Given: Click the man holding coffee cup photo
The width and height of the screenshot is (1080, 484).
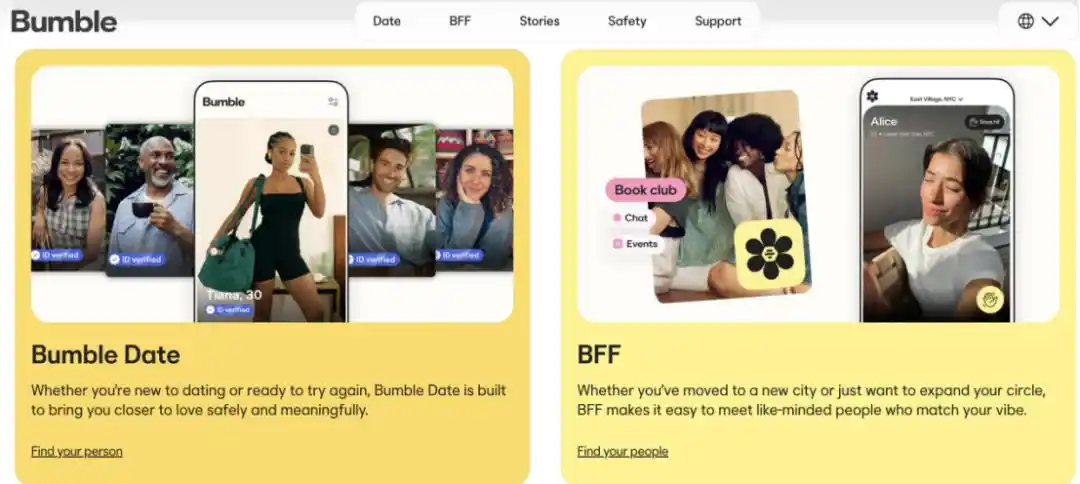Looking at the screenshot, I should (149, 200).
